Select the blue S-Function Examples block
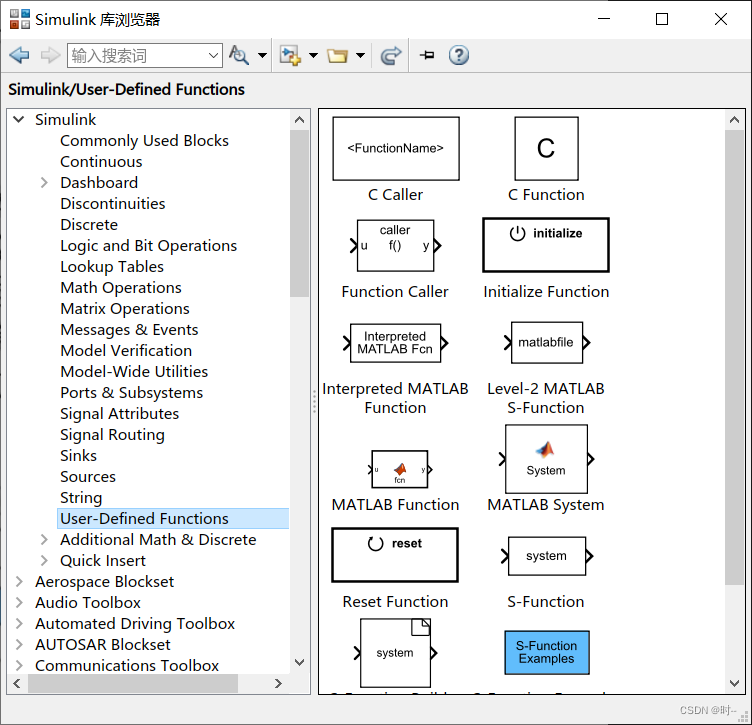Image resolution: width=752 pixels, height=725 pixels. point(547,653)
